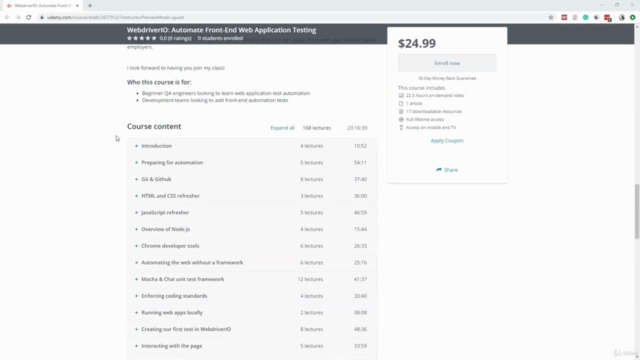Expand the Enforcing coding standards section
640x360 pixels.
tap(252, 296)
